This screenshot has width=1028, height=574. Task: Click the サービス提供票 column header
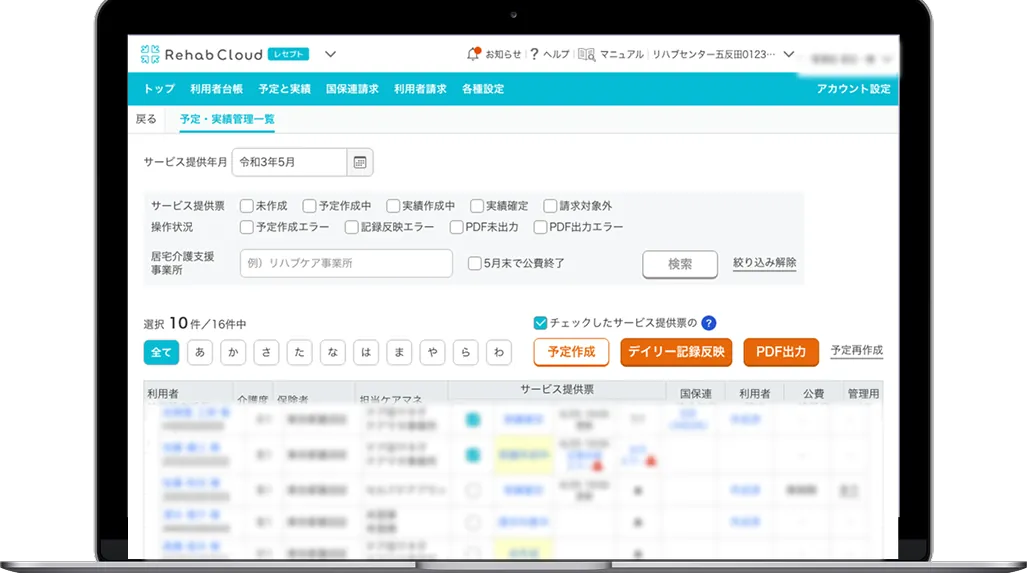557,389
